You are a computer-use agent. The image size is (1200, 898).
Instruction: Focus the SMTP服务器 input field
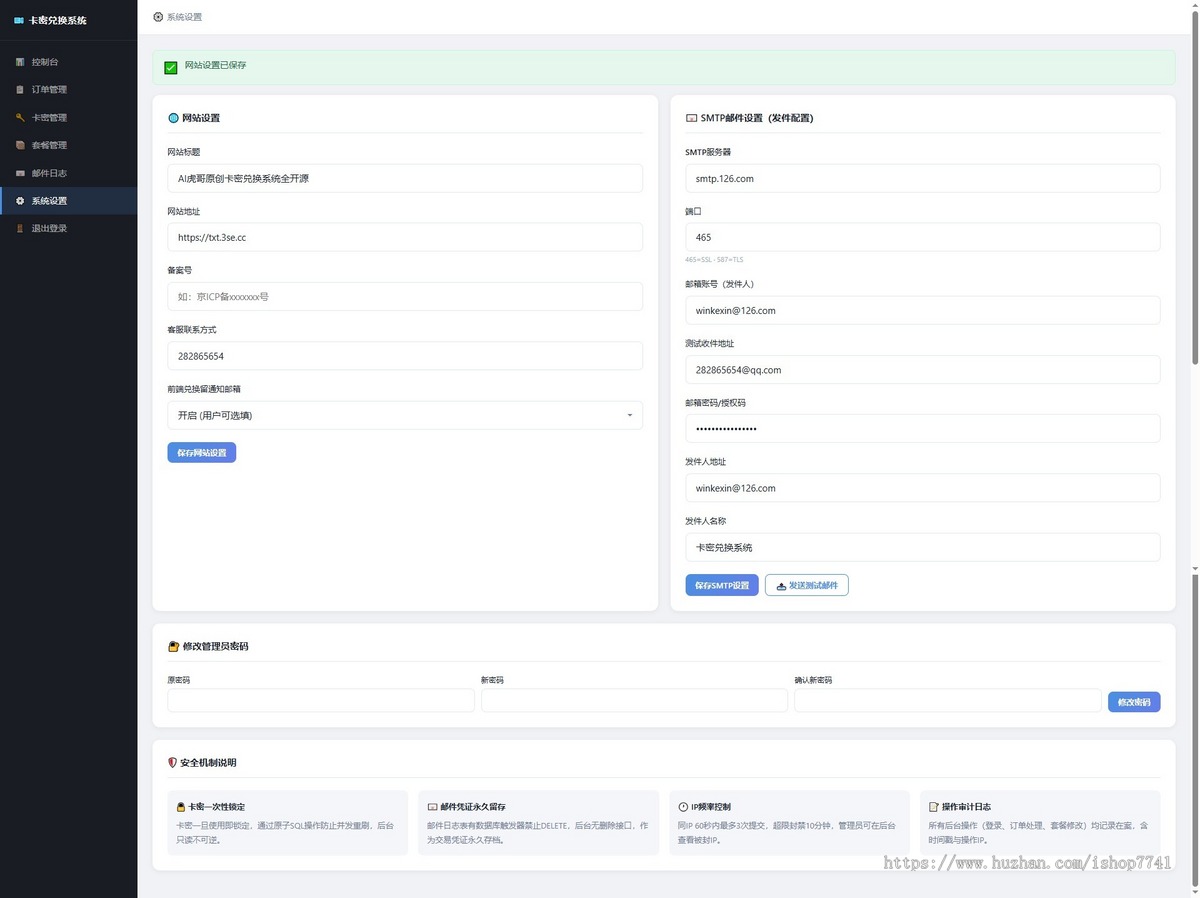923,178
